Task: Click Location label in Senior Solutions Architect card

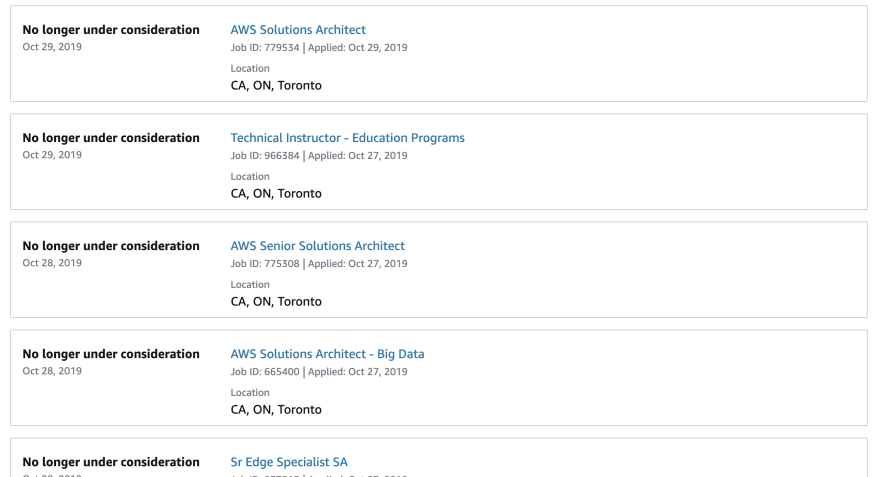Action: coord(250,285)
